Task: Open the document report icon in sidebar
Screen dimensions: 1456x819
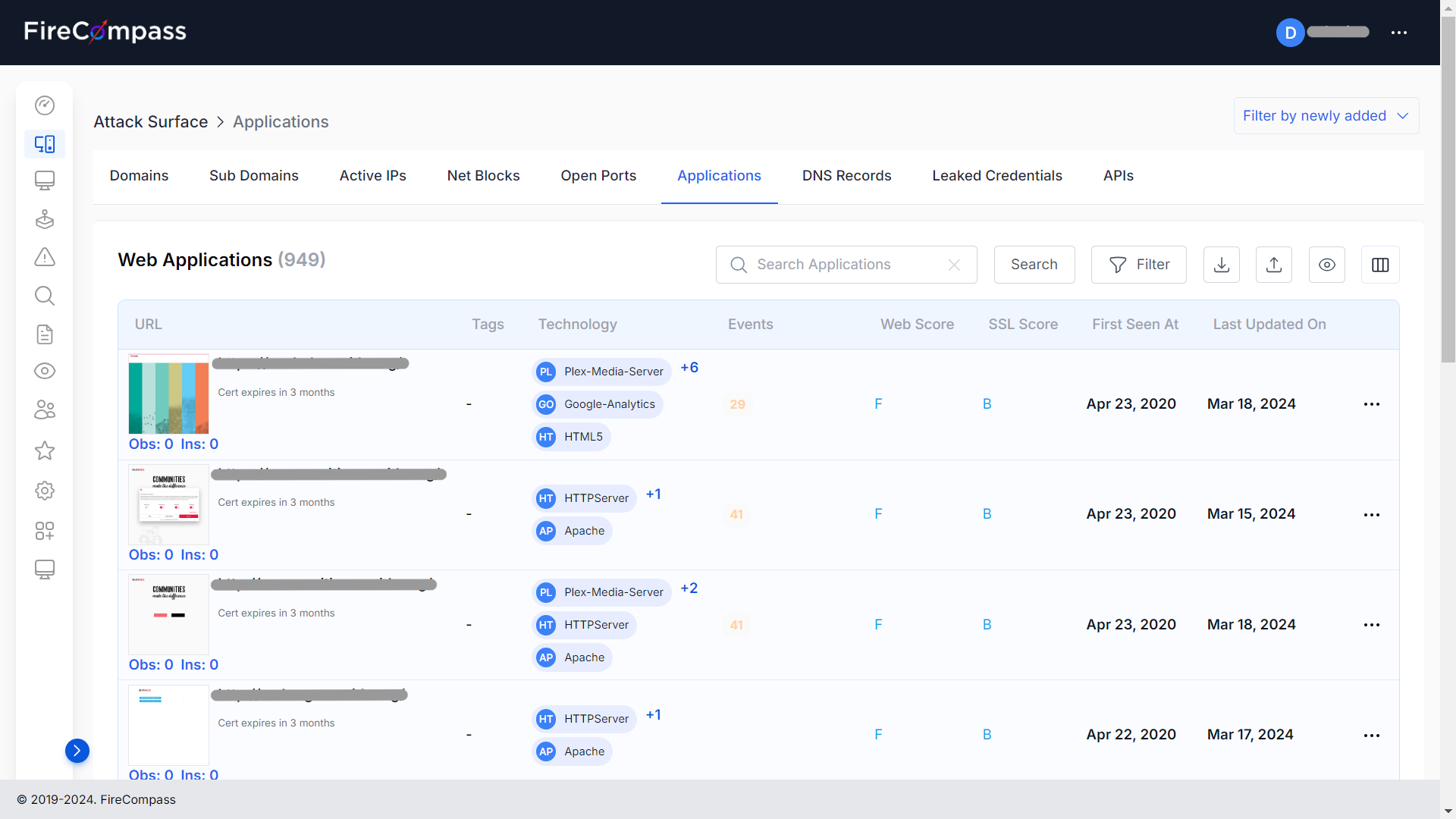Action: pyautogui.click(x=45, y=334)
